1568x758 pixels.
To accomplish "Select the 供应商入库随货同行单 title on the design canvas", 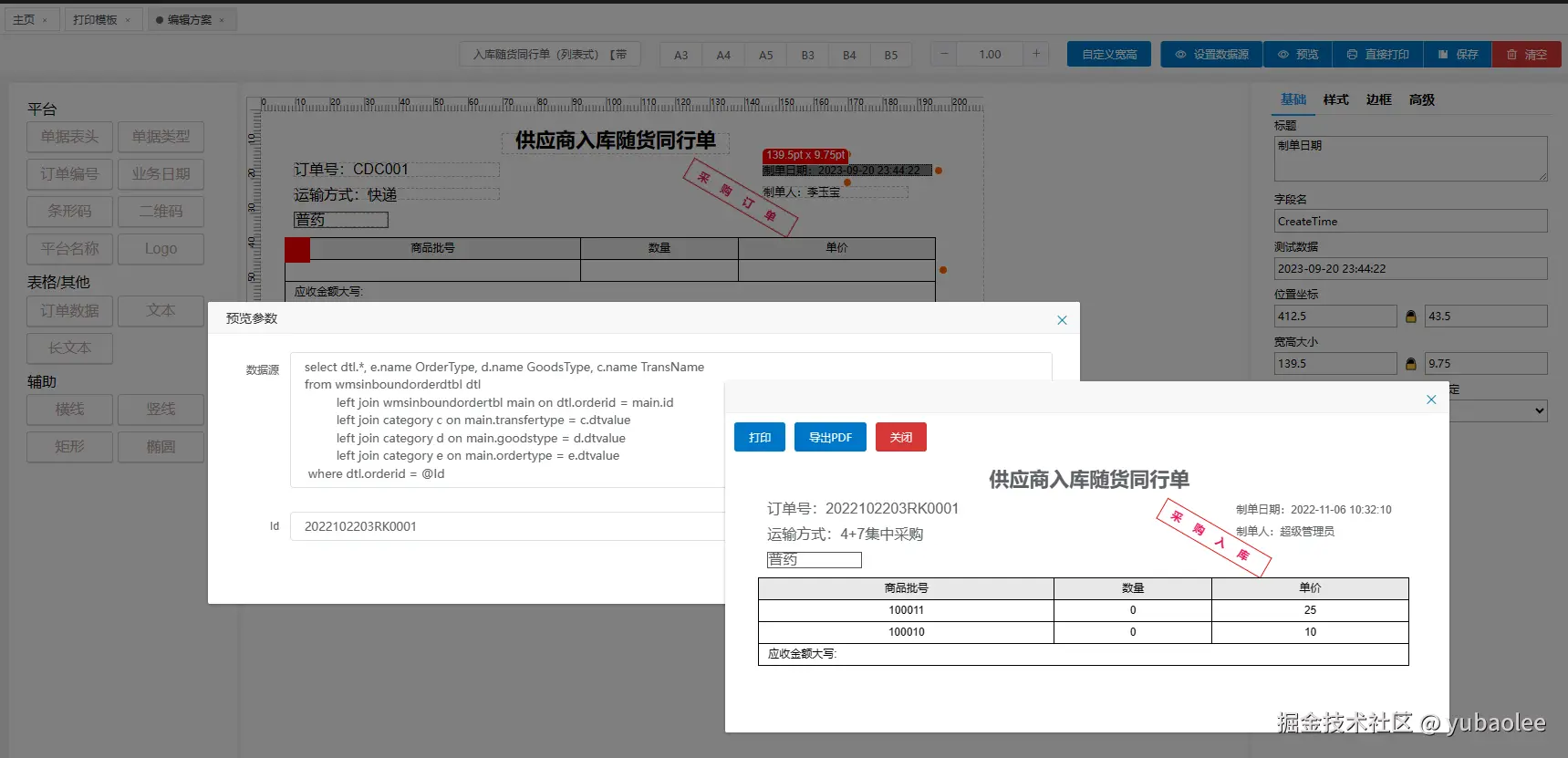I will [616, 140].
